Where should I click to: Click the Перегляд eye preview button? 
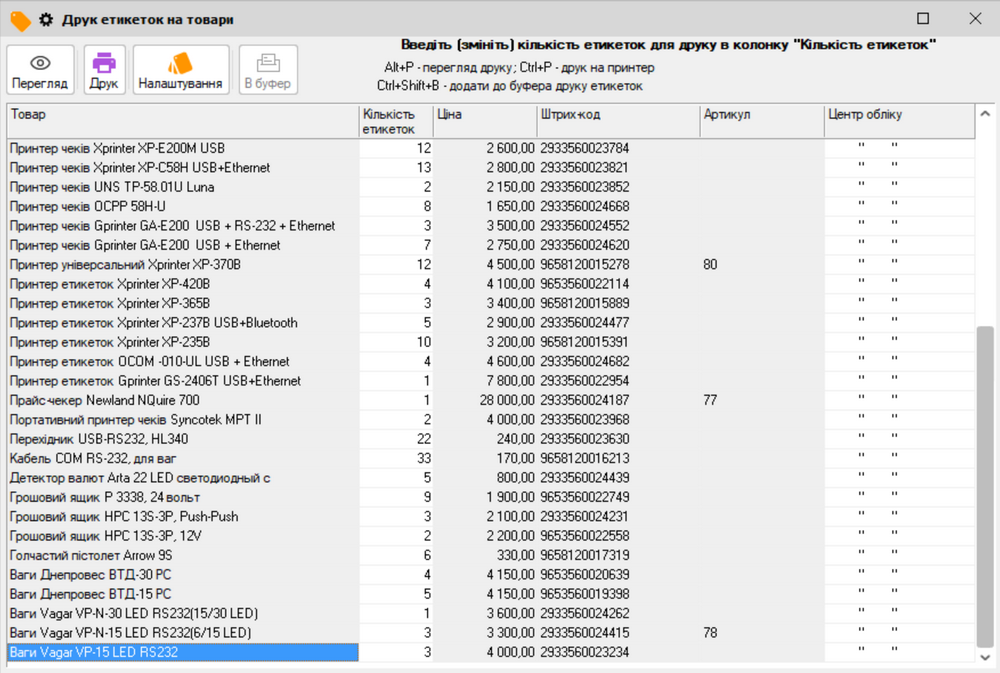click(40, 71)
